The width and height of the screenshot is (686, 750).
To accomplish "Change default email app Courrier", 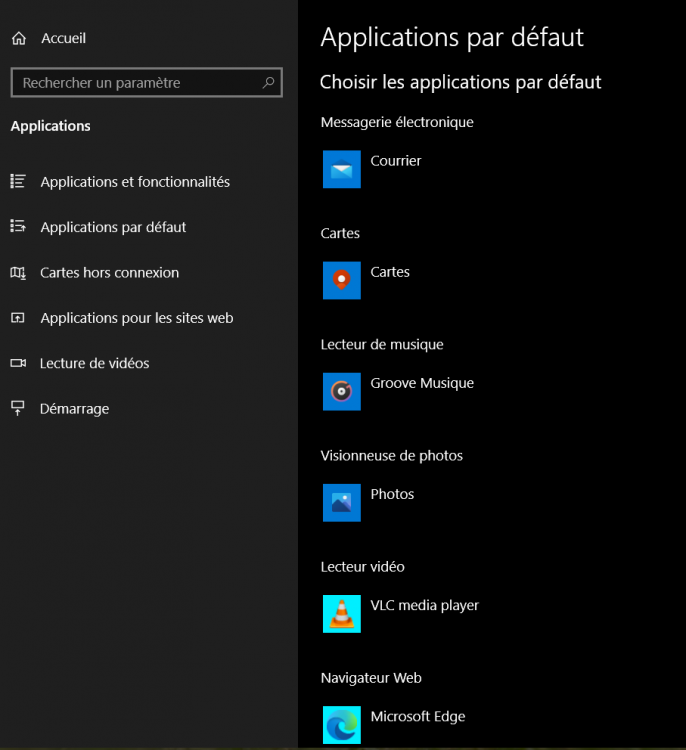I will point(396,161).
